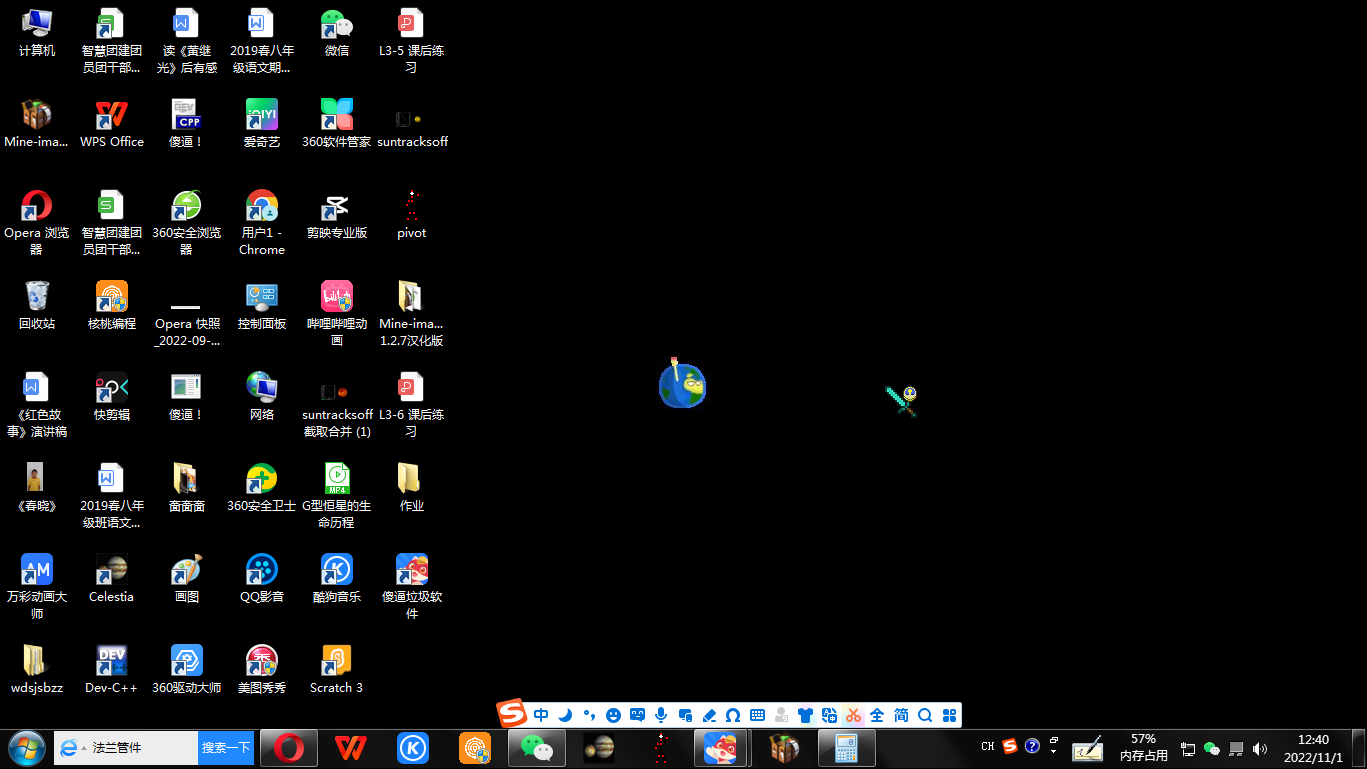
Task: Launch 剪映专业版 from the desktop
Action: [x=337, y=214]
